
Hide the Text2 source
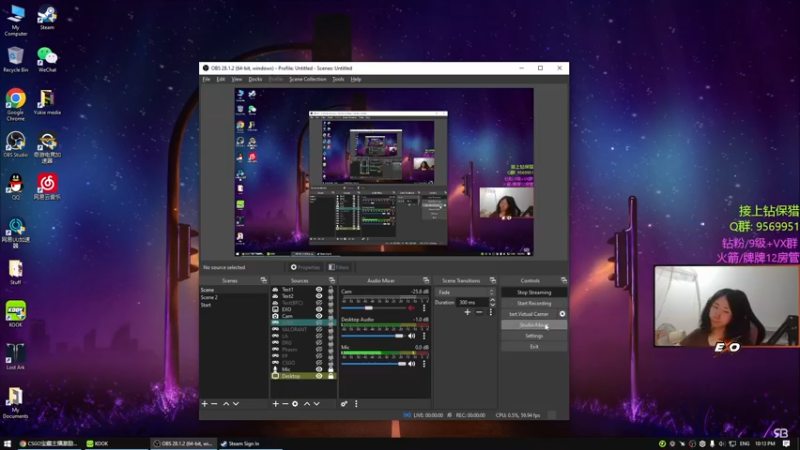pos(319,296)
